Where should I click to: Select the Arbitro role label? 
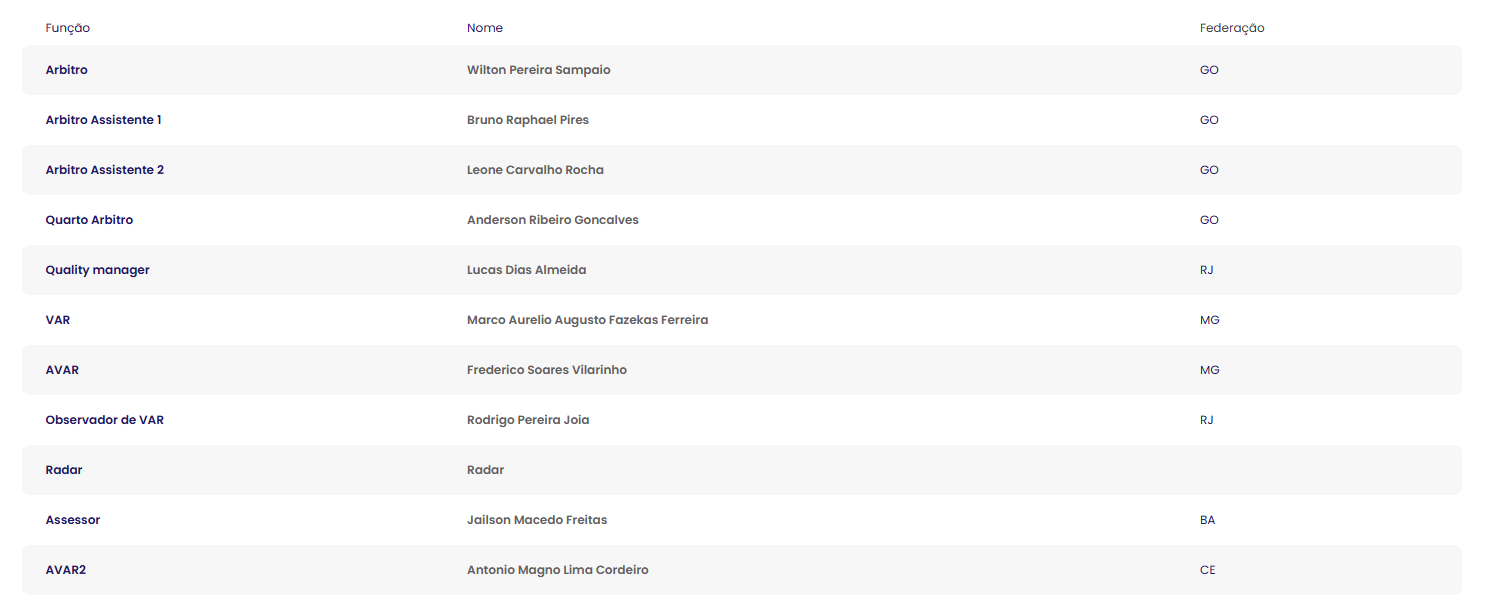[67, 70]
